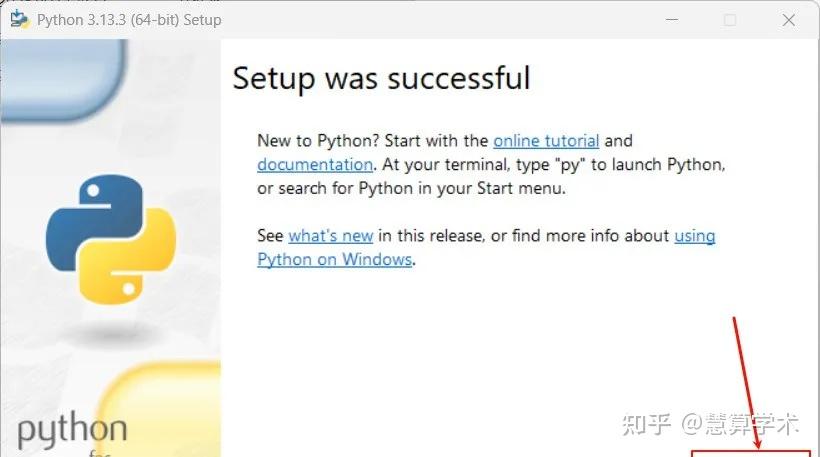Click the grey "python" wordmark
Screen dimensions: 820x457
click(x=72, y=431)
